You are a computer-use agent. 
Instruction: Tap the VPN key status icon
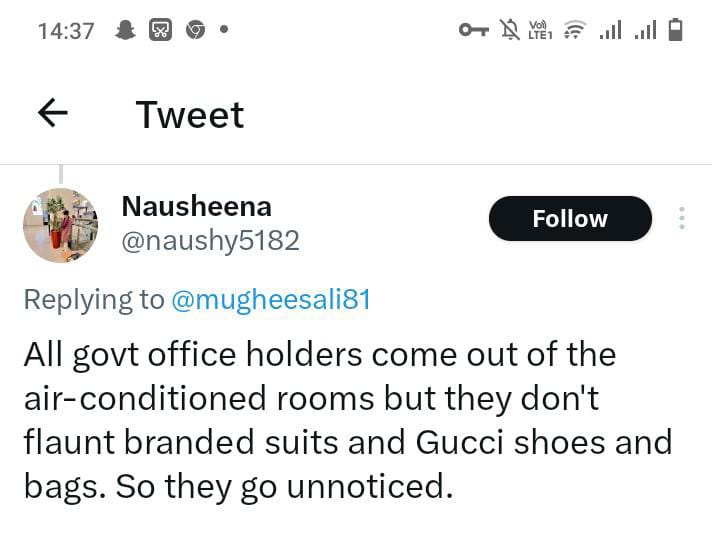point(473,31)
